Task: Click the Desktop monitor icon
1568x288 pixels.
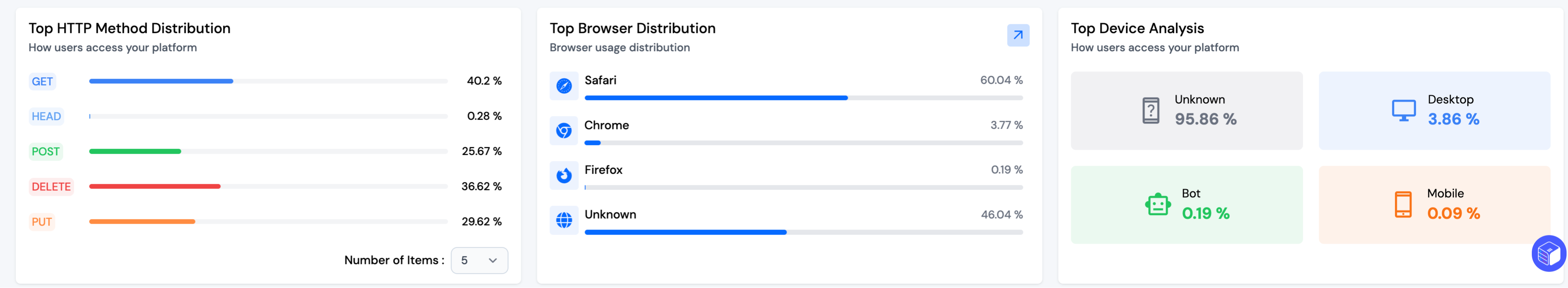Action: coord(1404,111)
